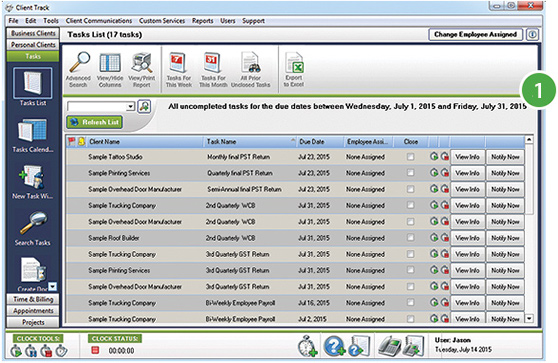558x363 pixels.
Task: Click the phone icon in the bottom bar
Action: [389, 346]
